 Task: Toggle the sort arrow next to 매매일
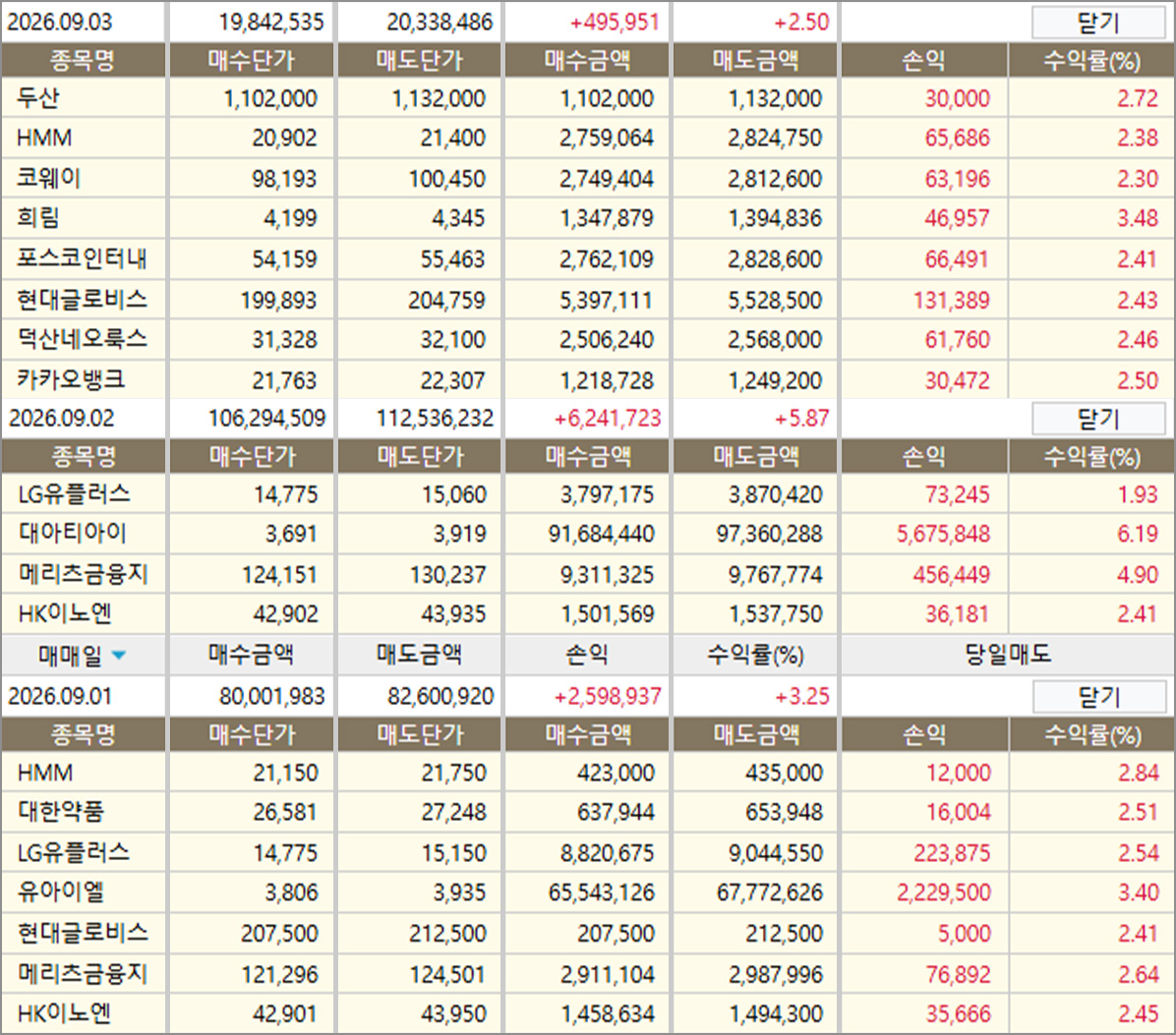pyautogui.click(x=119, y=656)
